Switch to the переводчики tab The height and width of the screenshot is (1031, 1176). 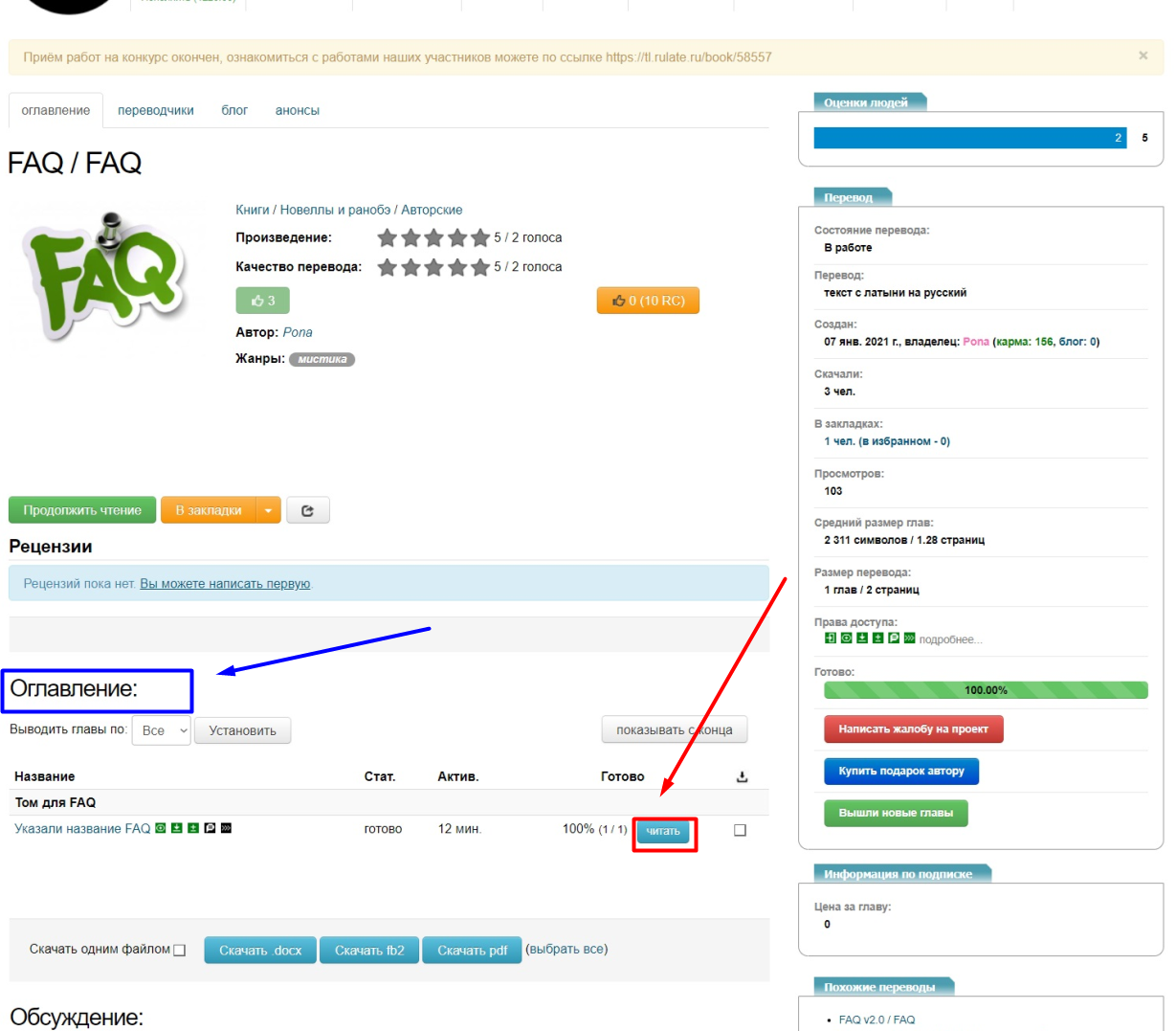155,110
